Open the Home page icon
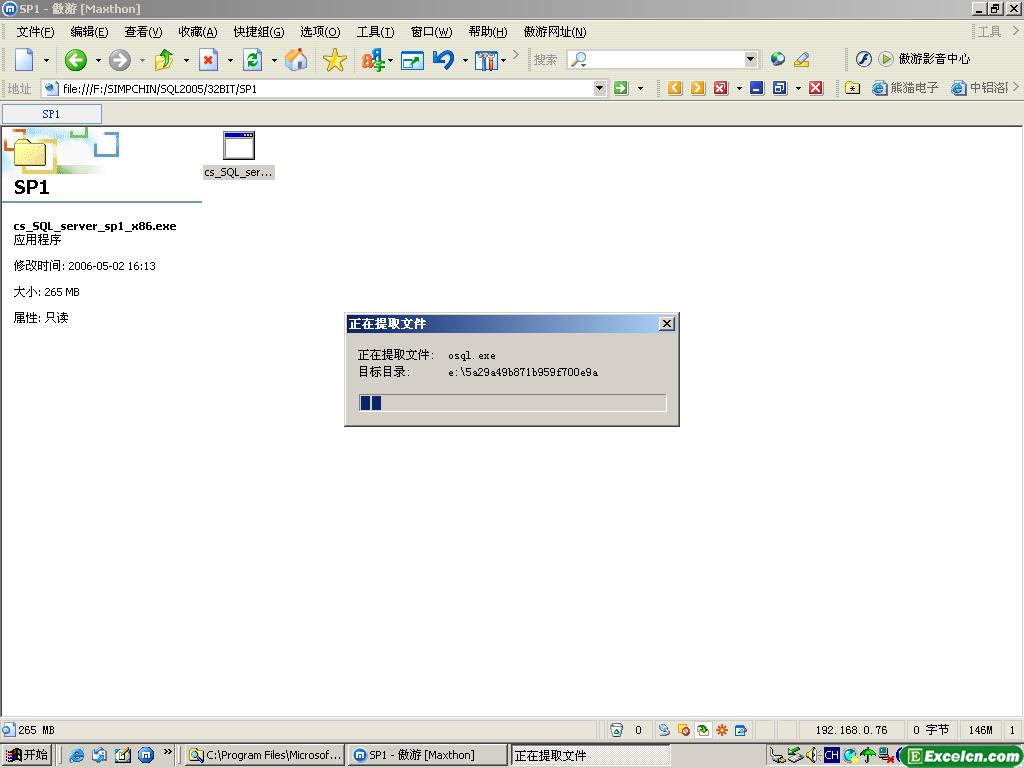Screen dimensions: 1024x768 coord(296,60)
